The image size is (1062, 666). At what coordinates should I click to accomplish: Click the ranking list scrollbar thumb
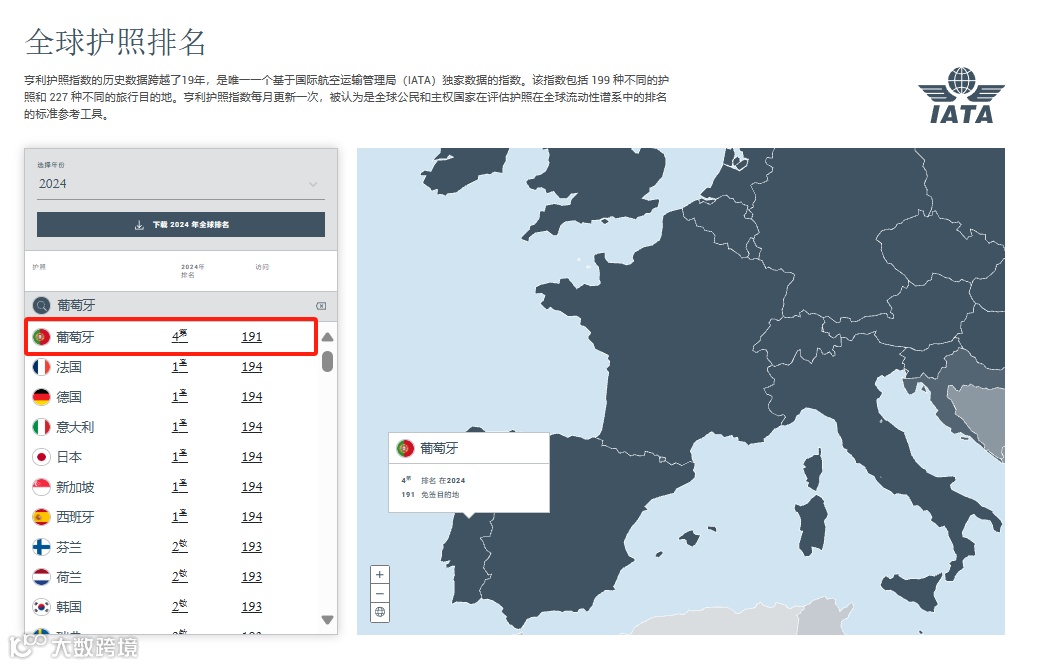pyautogui.click(x=327, y=361)
